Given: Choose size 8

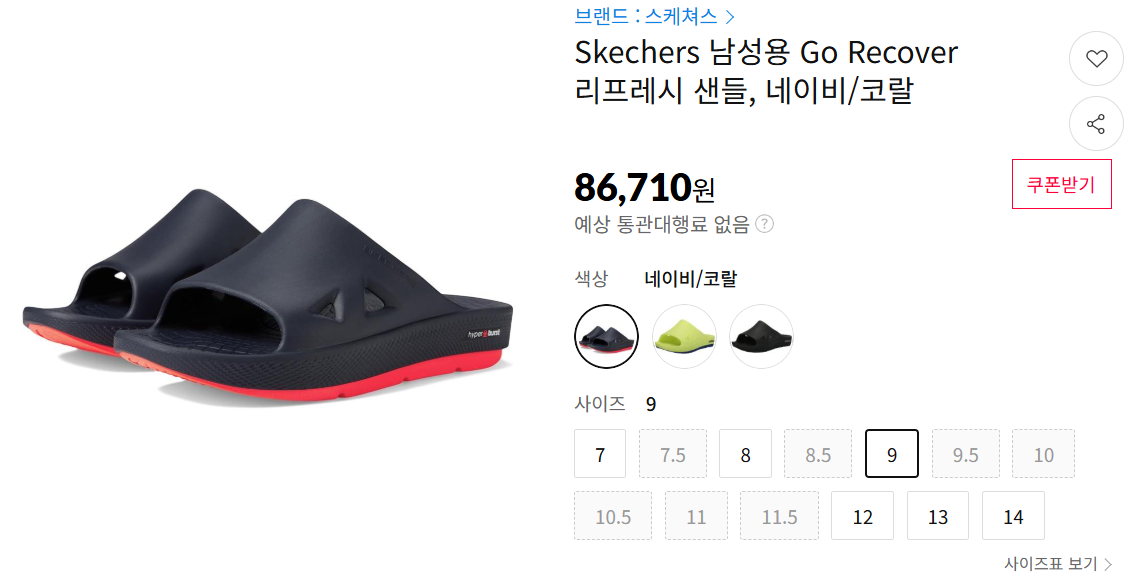Looking at the screenshot, I should pos(745,454).
